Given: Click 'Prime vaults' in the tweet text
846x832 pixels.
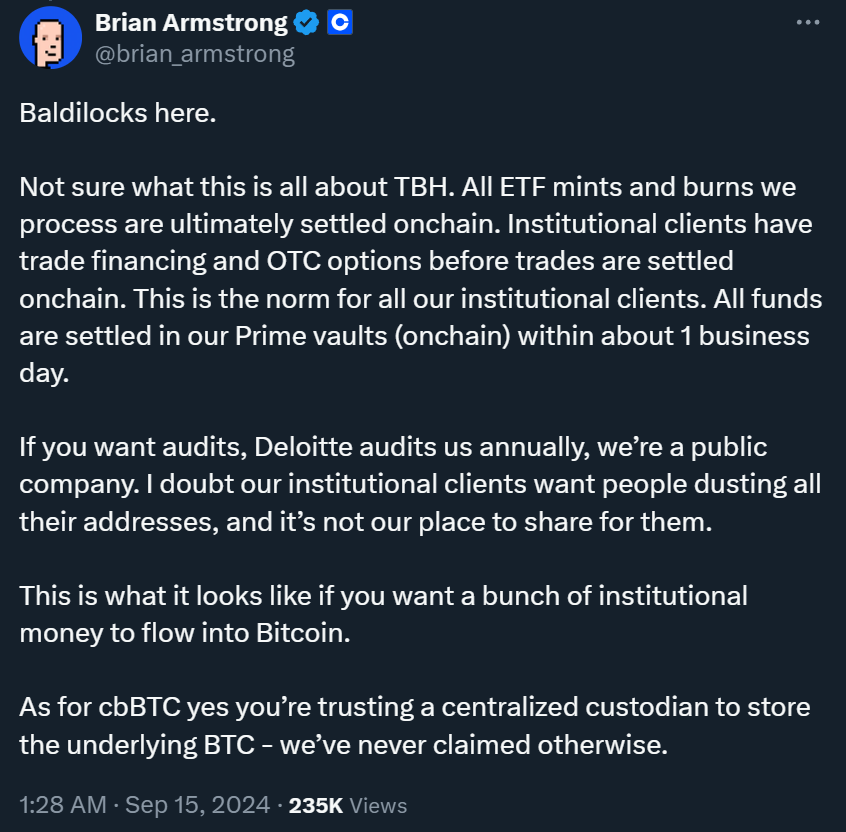Looking at the screenshot, I should click(311, 336).
